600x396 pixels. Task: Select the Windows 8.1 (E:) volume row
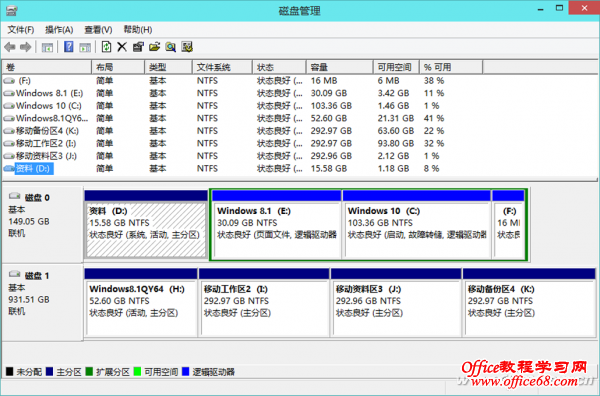click(x=300, y=93)
